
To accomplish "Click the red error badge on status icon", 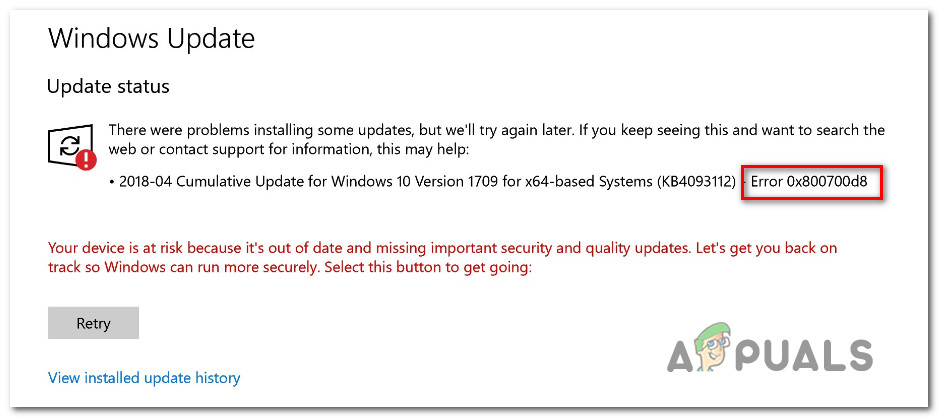I will pyautogui.click(x=89, y=158).
